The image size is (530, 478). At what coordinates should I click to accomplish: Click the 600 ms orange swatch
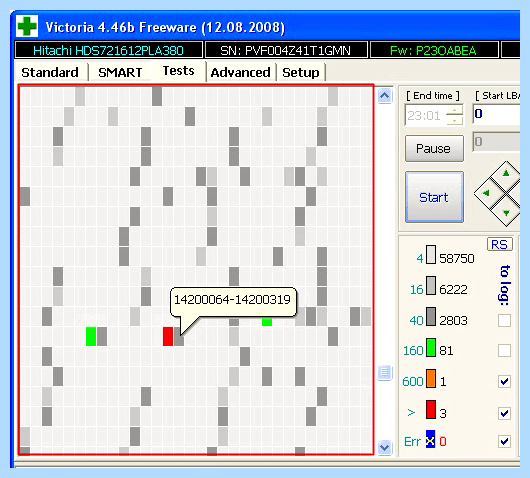[x=431, y=378]
